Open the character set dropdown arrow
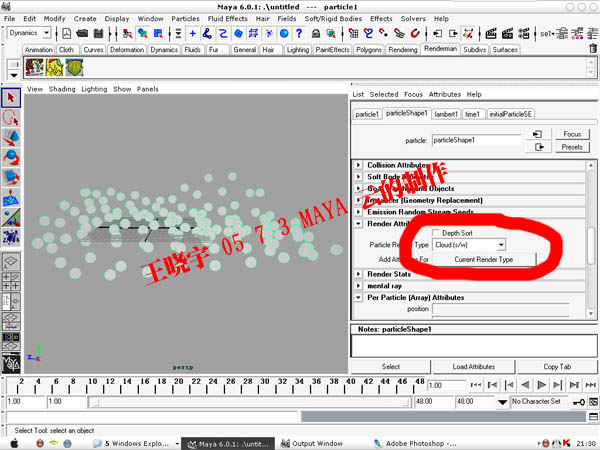 (x=502, y=402)
